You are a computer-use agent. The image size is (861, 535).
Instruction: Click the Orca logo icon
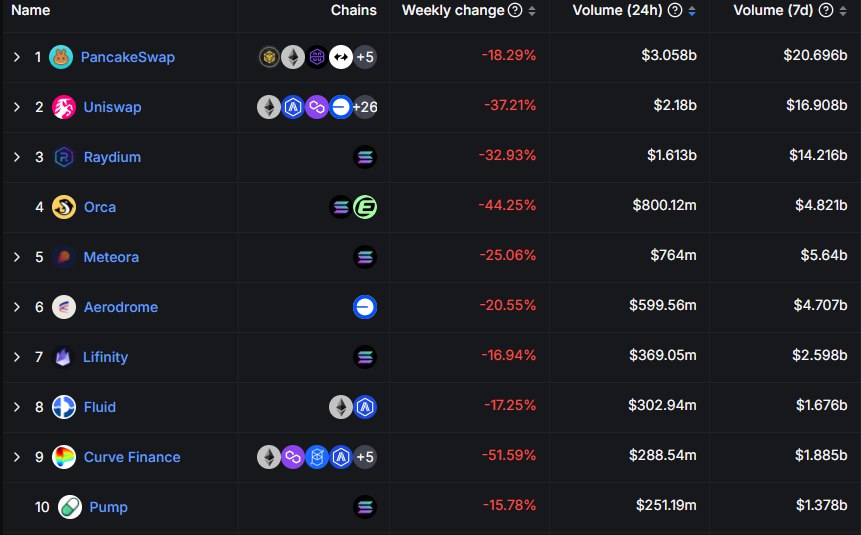[x=64, y=207]
